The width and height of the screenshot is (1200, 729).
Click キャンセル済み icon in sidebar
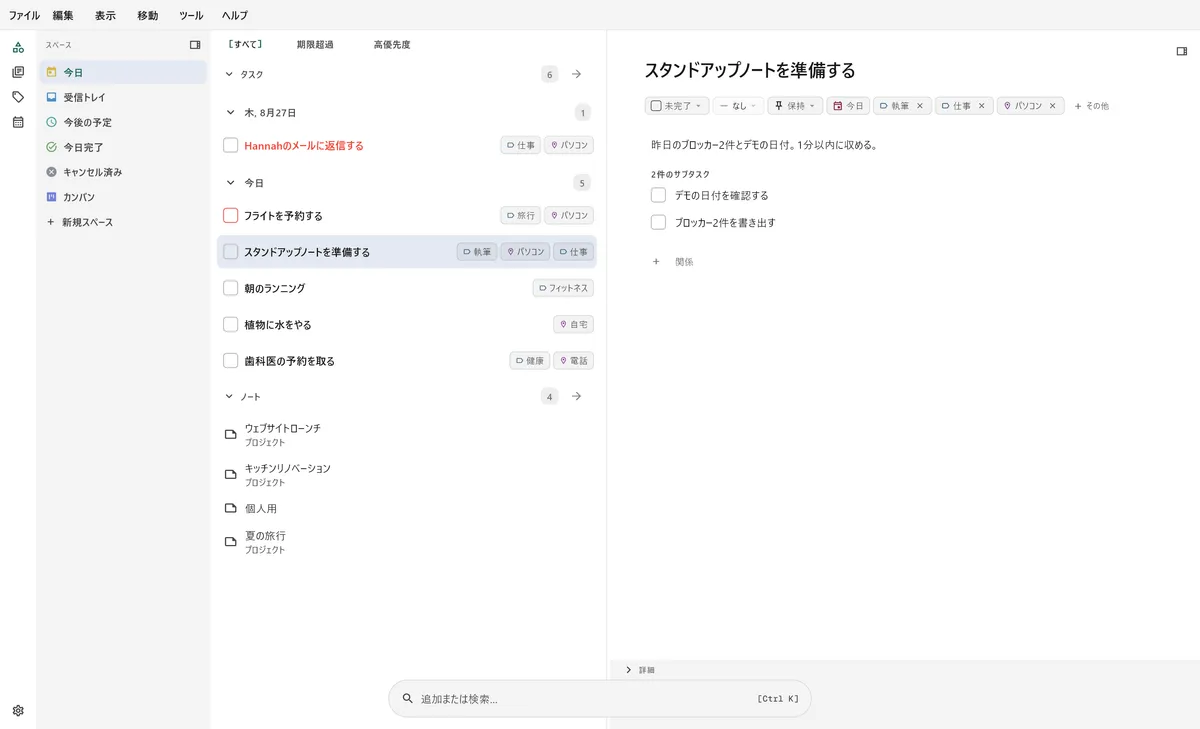52,172
